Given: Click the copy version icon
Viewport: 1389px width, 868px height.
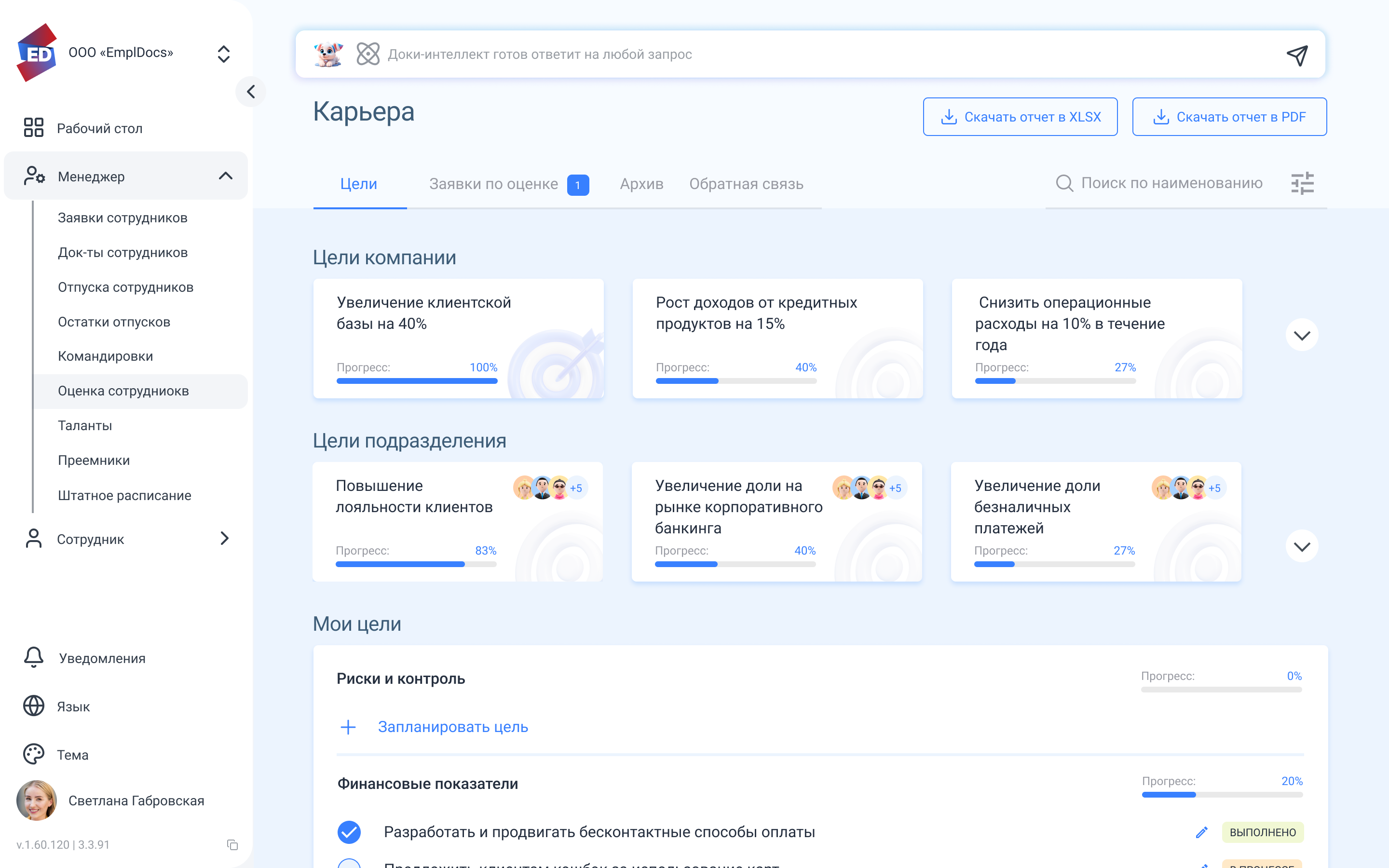Looking at the screenshot, I should (232, 844).
